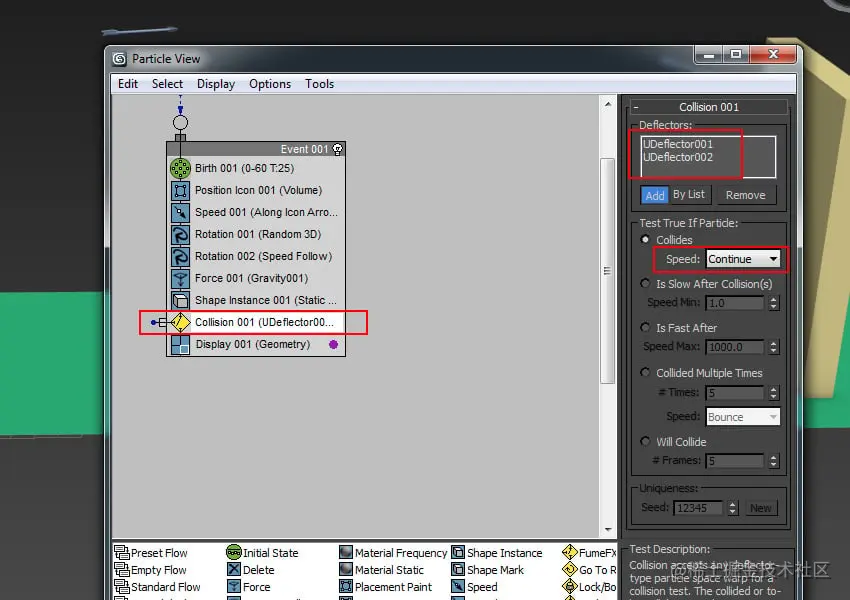This screenshot has height=600, width=850.
Task: Click the Shape Instance 001 operator icon in Event 001
Action: (180, 300)
